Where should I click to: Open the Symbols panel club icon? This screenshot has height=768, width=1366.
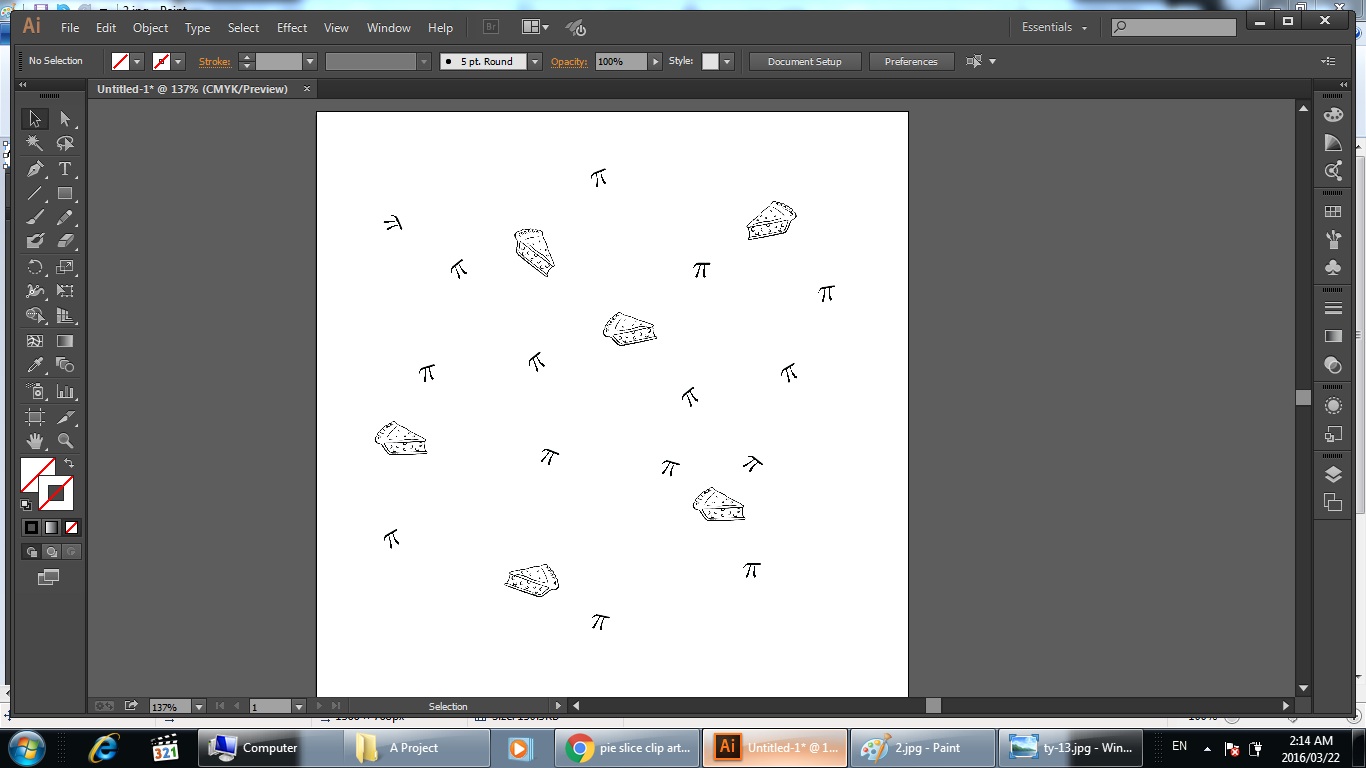pos(1333,268)
